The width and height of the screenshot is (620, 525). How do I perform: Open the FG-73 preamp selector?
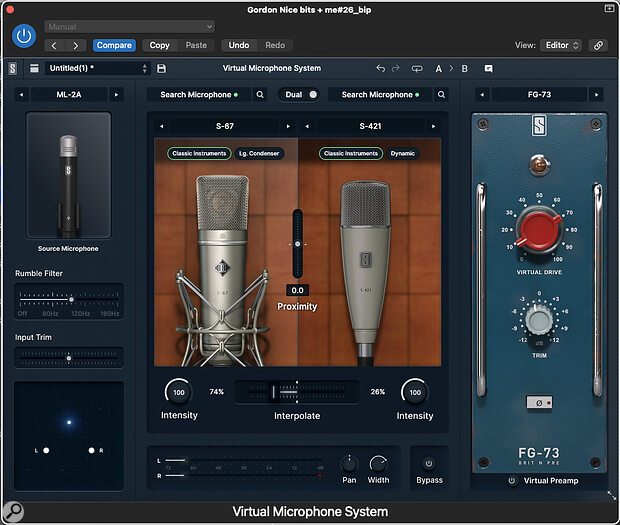pos(539,95)
